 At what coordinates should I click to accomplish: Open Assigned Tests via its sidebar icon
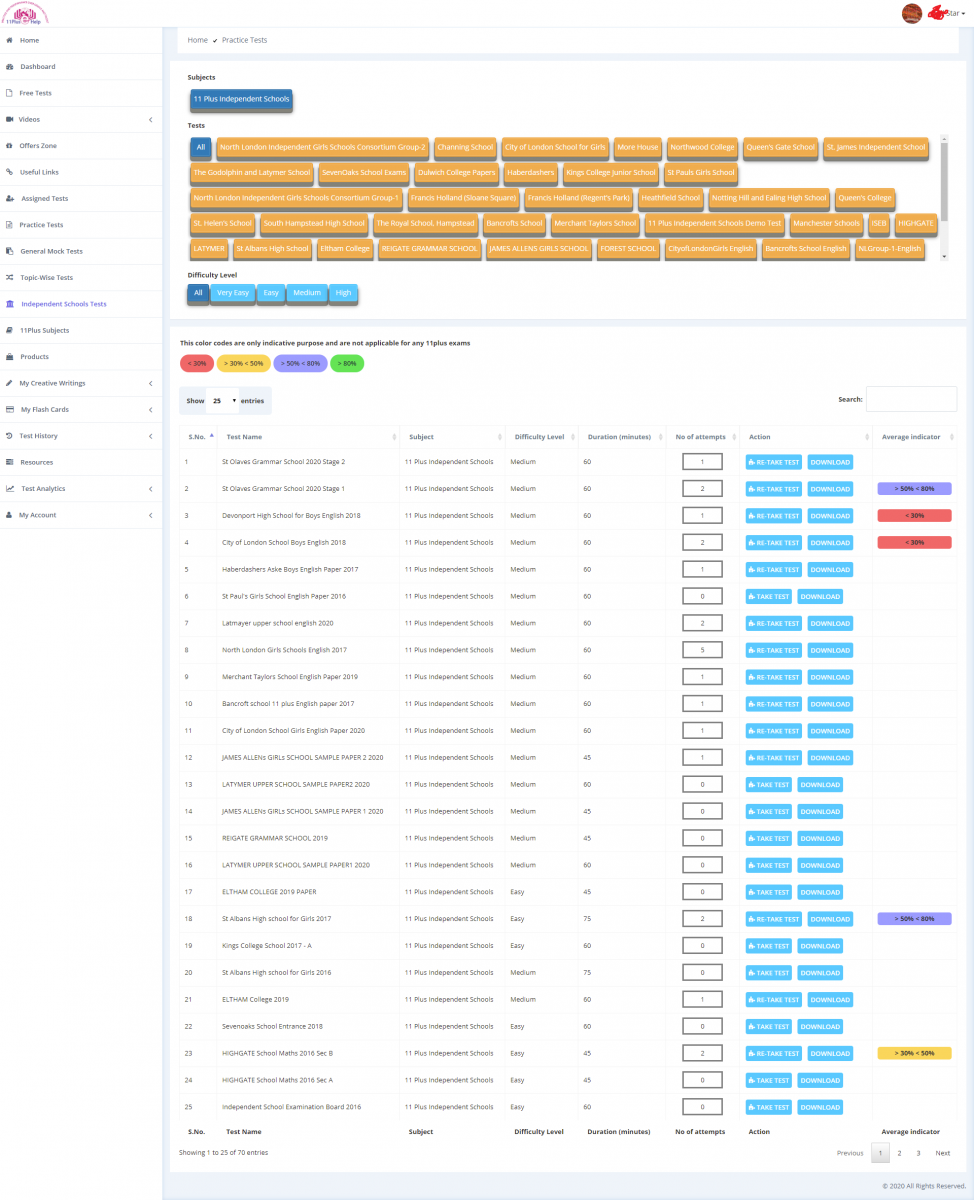10,198
